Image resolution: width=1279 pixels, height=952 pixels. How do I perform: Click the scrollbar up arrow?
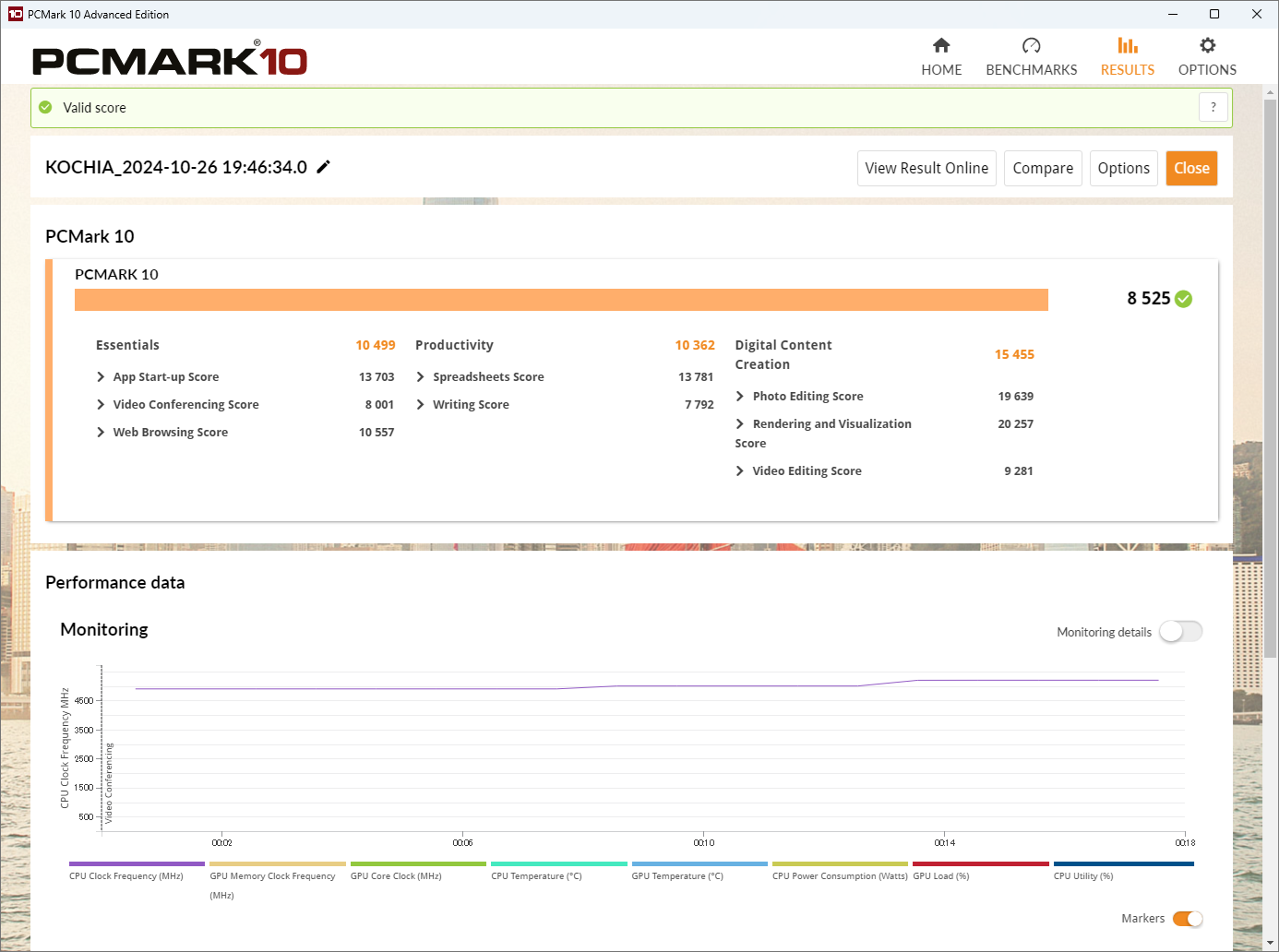[x=1271, y=92]
